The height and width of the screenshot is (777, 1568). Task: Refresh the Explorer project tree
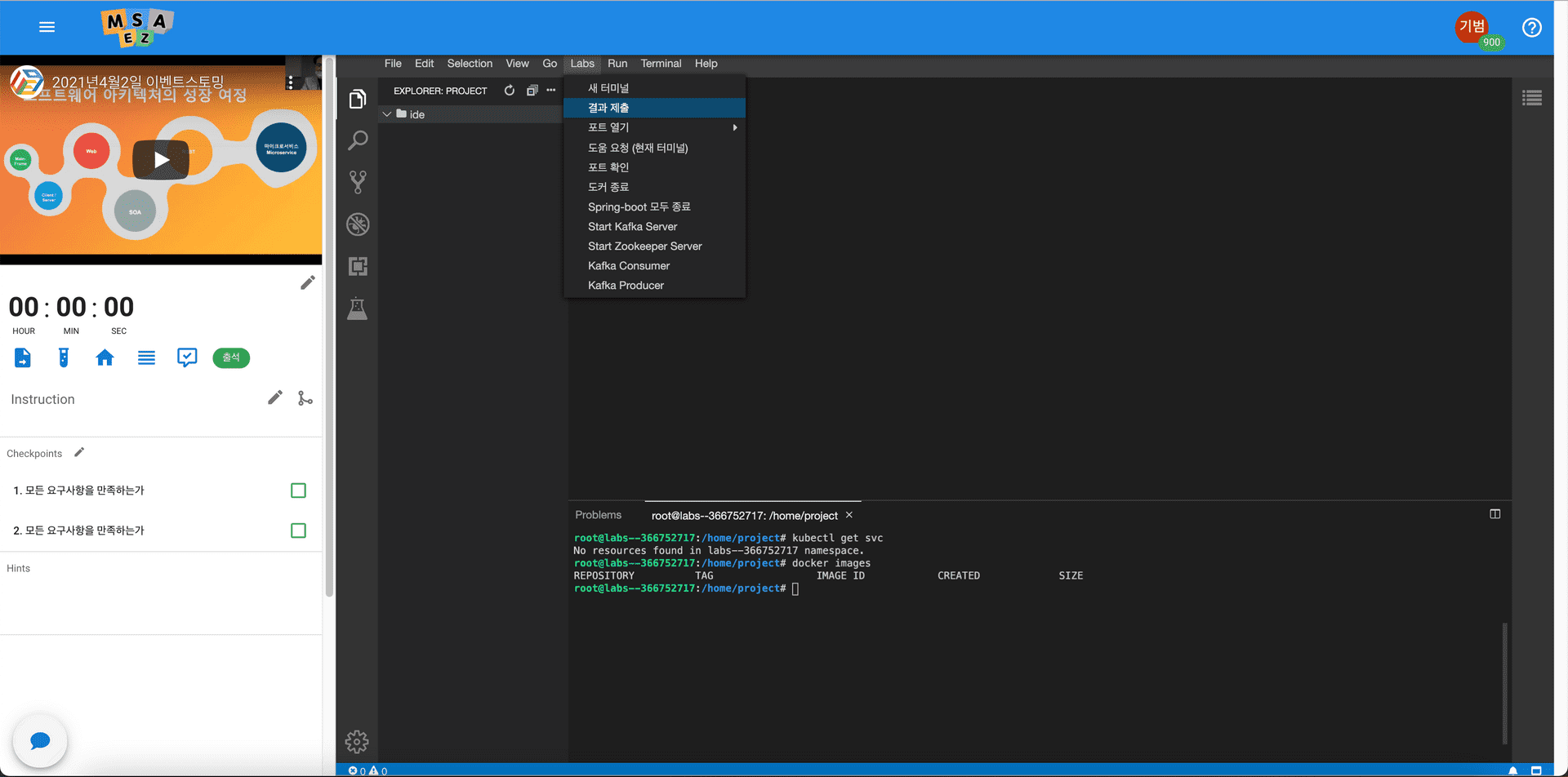click(510, 91)
